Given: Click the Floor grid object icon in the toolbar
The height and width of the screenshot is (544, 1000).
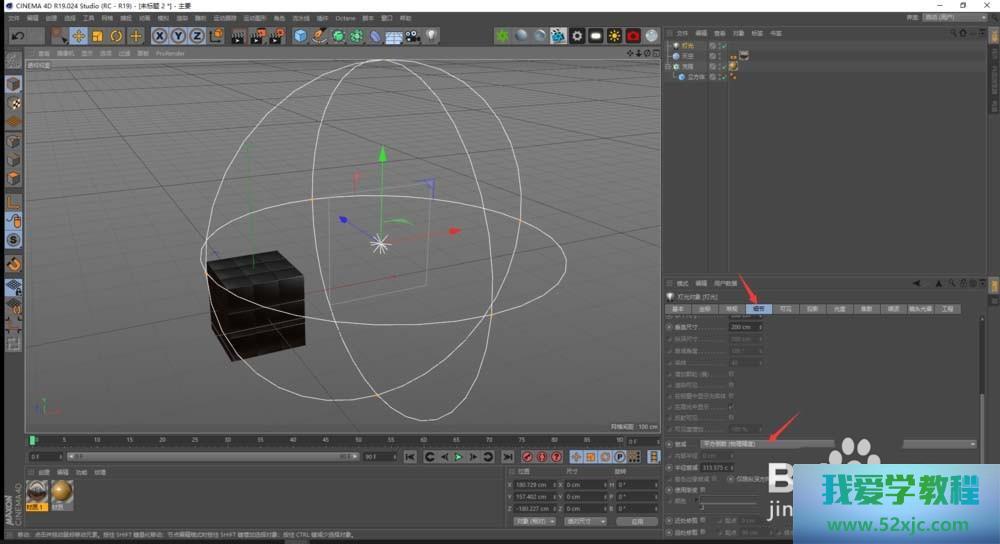Looking at the screenshot, I should click(393, 36).
